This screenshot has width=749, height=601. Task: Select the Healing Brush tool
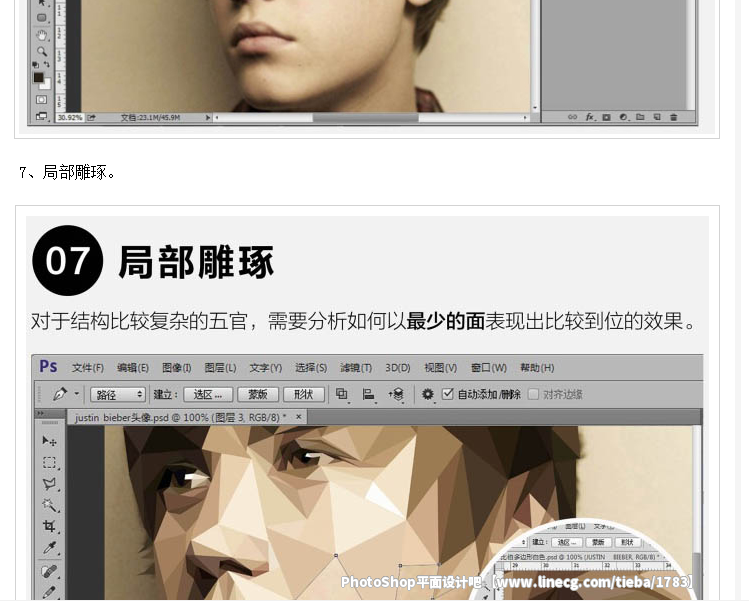[49, 570]
